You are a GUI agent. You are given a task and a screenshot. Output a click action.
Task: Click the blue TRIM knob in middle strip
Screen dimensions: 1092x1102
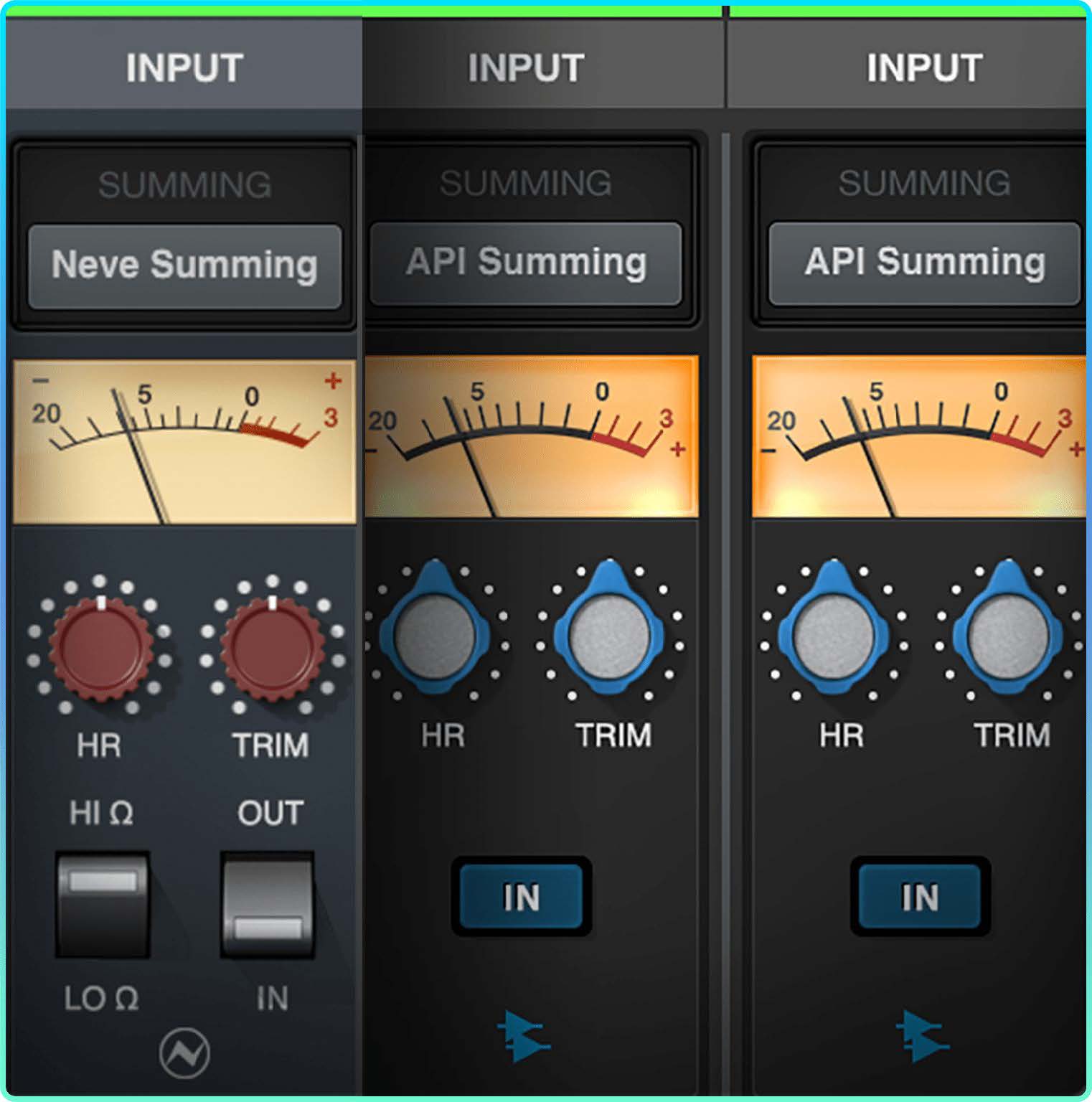[609, 636]
